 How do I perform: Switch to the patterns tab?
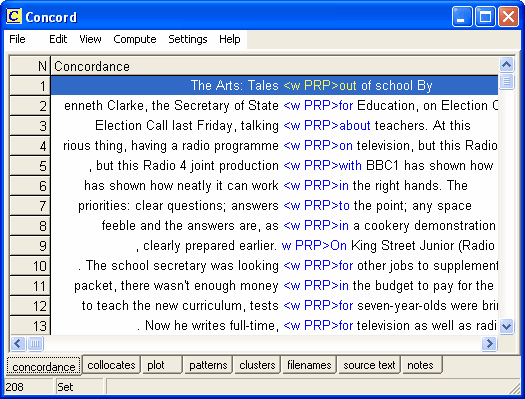click(x=208, y=365)
